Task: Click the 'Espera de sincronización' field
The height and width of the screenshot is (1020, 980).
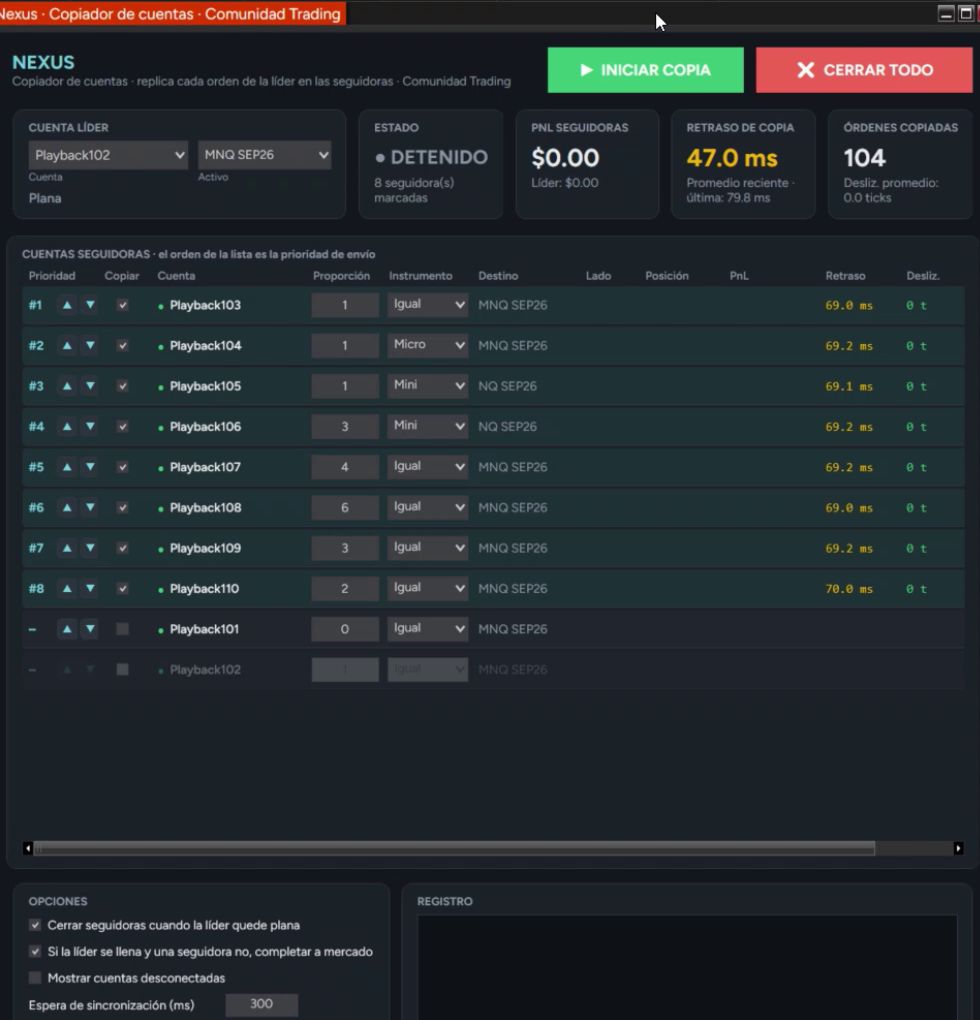Action: (261, 1004)
